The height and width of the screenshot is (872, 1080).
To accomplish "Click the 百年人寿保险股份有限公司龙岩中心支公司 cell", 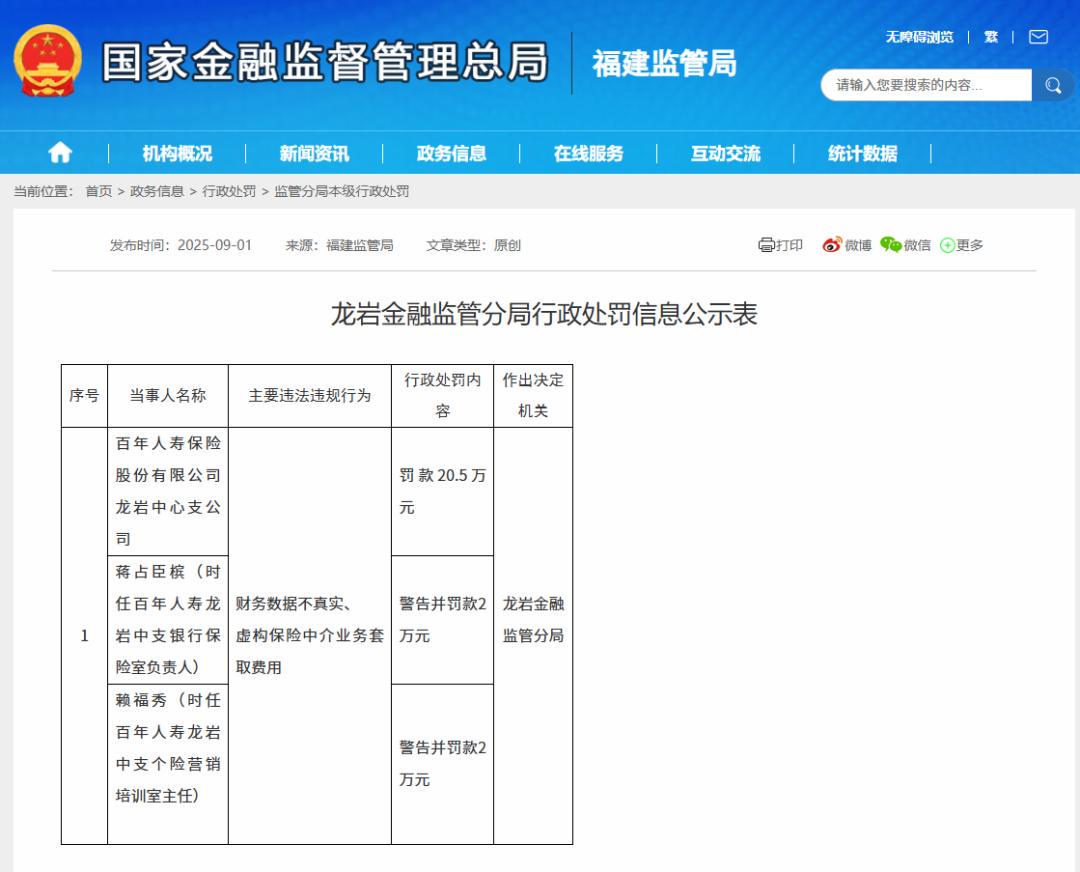I will 168,491.
